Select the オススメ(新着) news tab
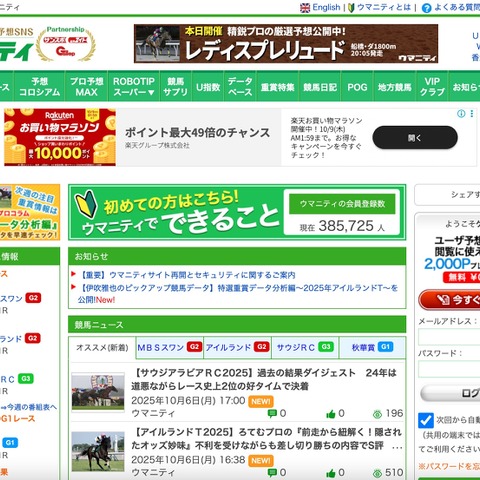480x480 pixels. pos(102,348)
